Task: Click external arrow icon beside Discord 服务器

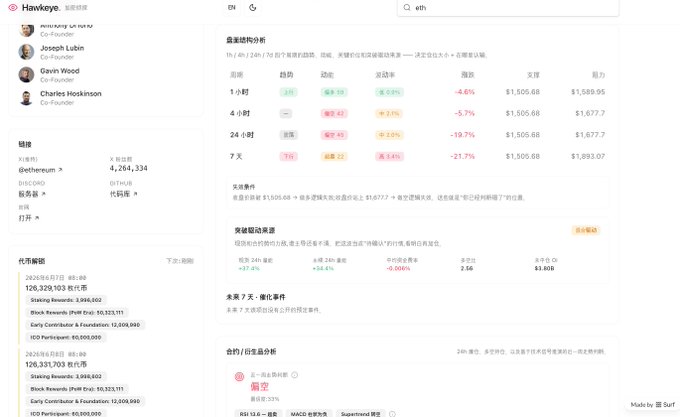Action: (43, 194)
